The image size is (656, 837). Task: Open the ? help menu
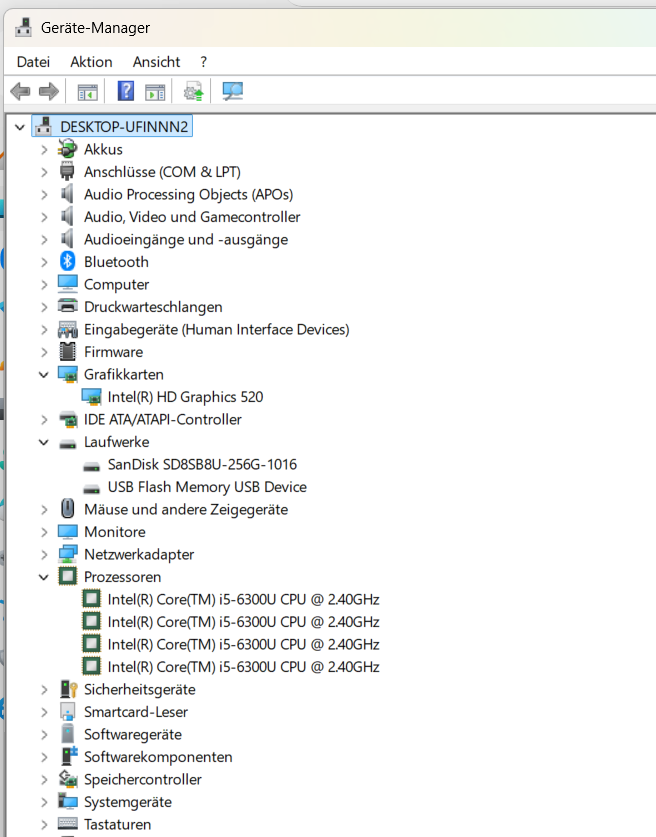pos(203,62)
